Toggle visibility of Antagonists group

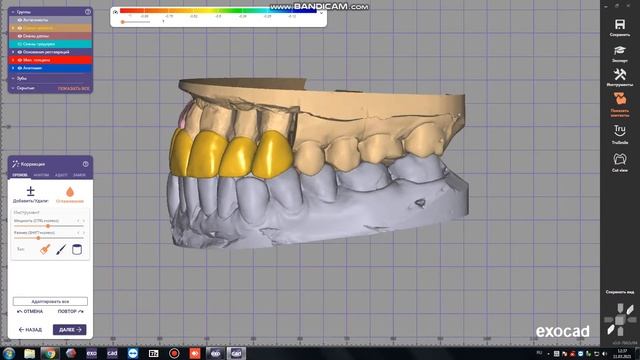tap(20, 20)
